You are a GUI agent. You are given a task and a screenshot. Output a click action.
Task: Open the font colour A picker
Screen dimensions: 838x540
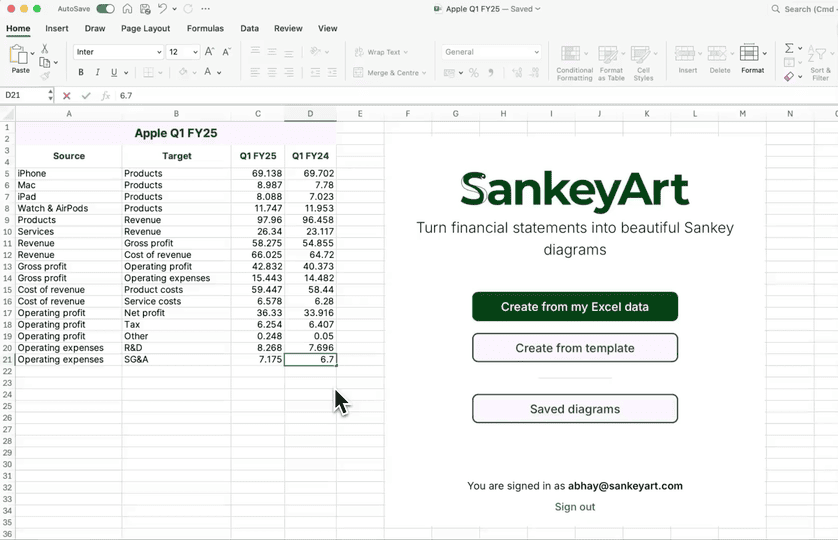pos(207,73)
